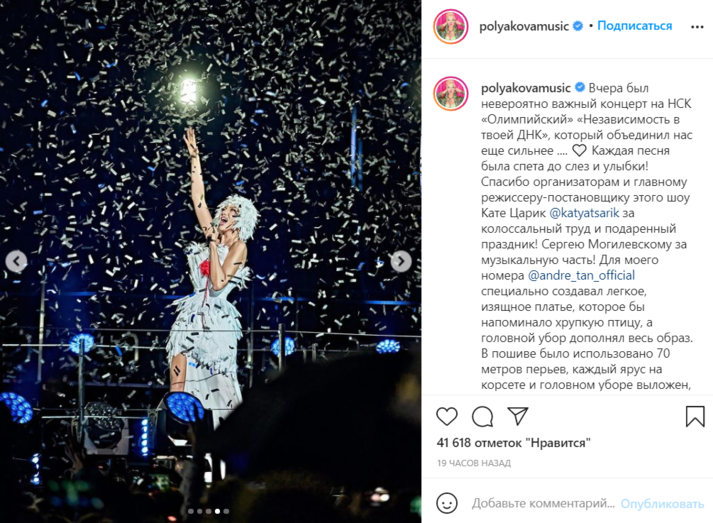Click the Добавьте комментарий input field
Screen dimensions: 713x523
coord(543,503)
